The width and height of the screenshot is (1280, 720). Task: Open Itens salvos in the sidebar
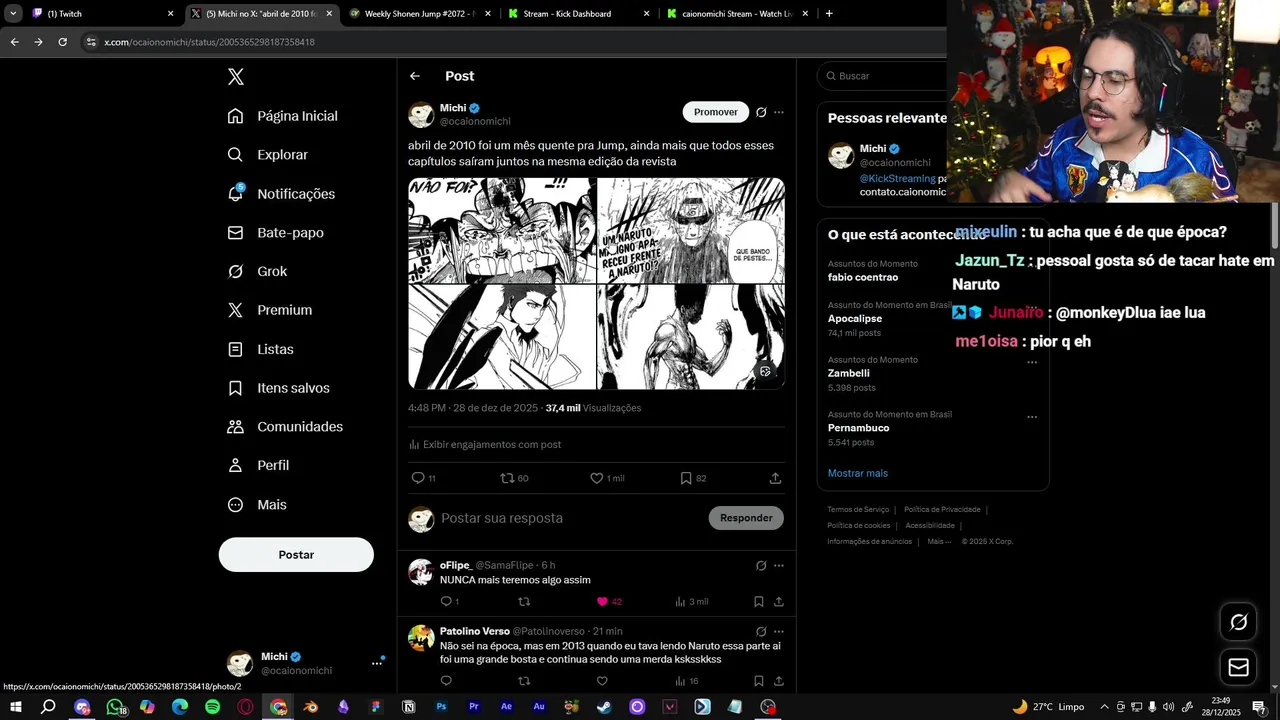click(x=279, y=388)
